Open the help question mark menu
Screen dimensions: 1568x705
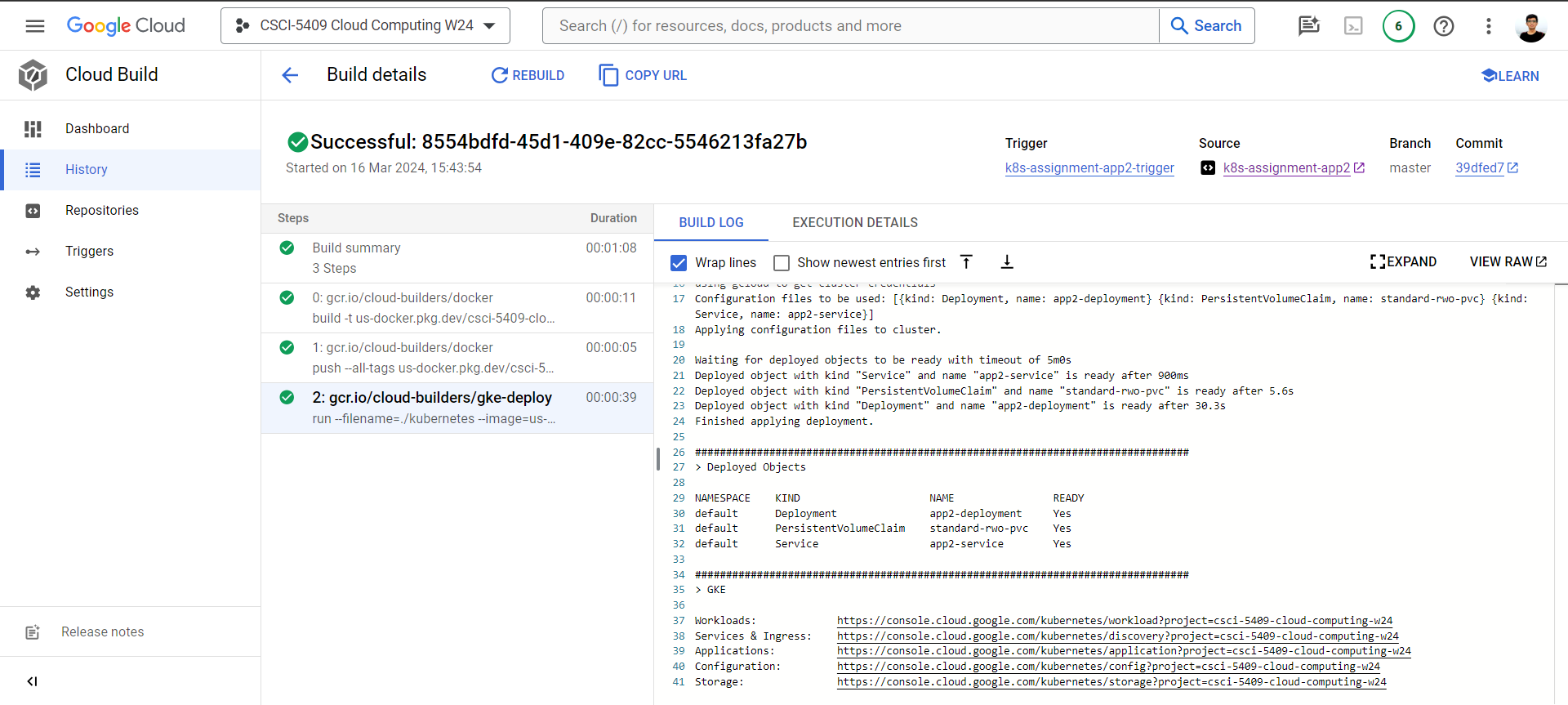click(1444, 26)
